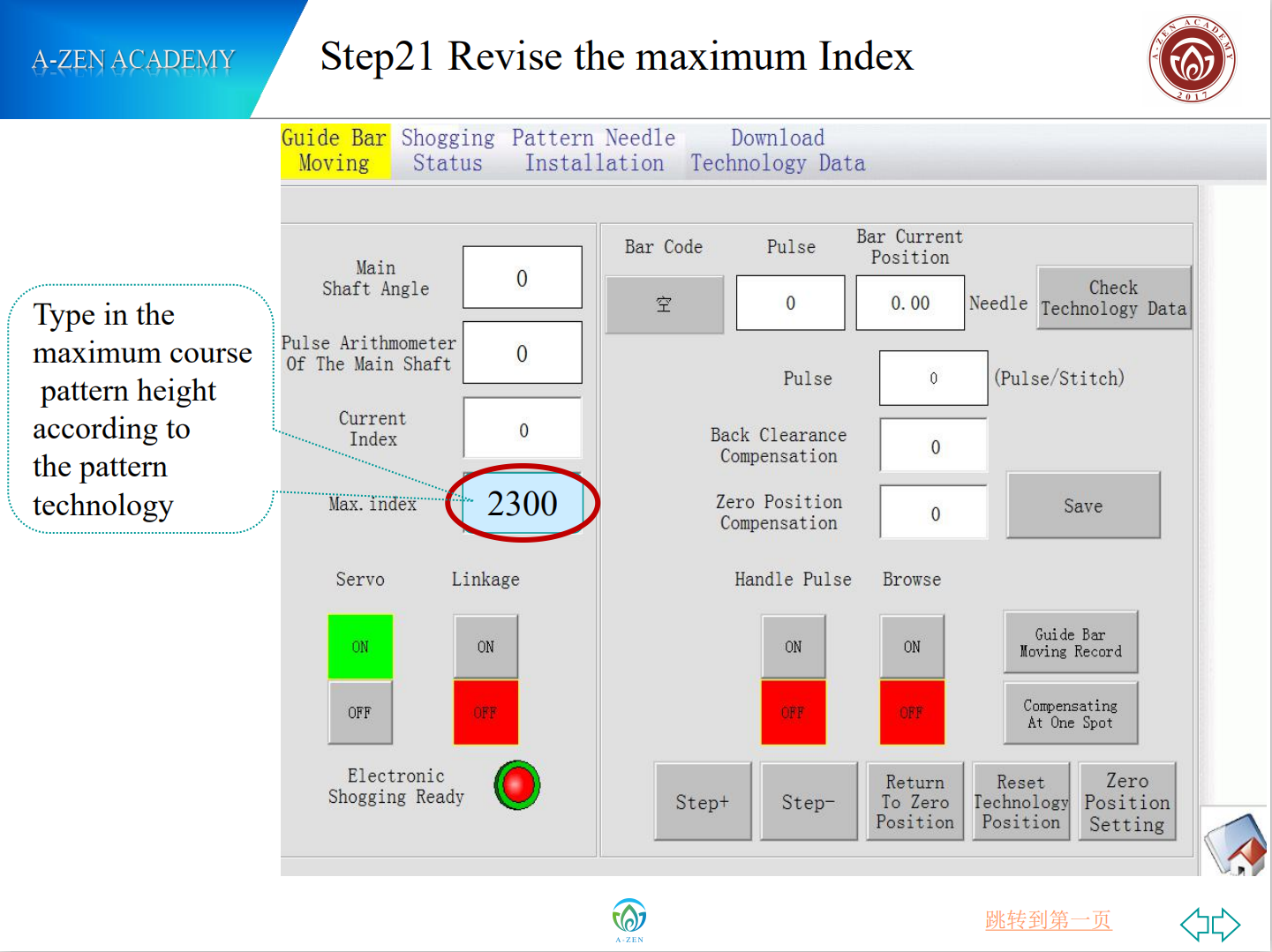Screen dimensions: 1272x952
Task: Click Return To Zero Position button
Action: [x=914, y=802]
